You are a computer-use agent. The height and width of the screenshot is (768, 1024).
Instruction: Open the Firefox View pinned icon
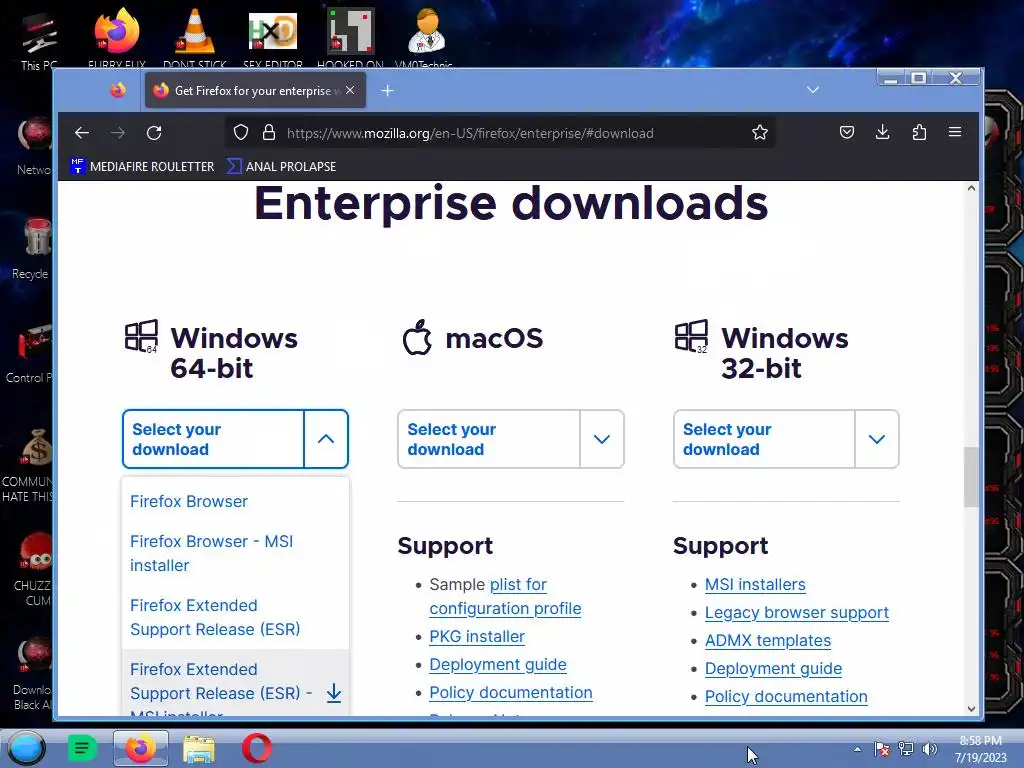point(118,90)
